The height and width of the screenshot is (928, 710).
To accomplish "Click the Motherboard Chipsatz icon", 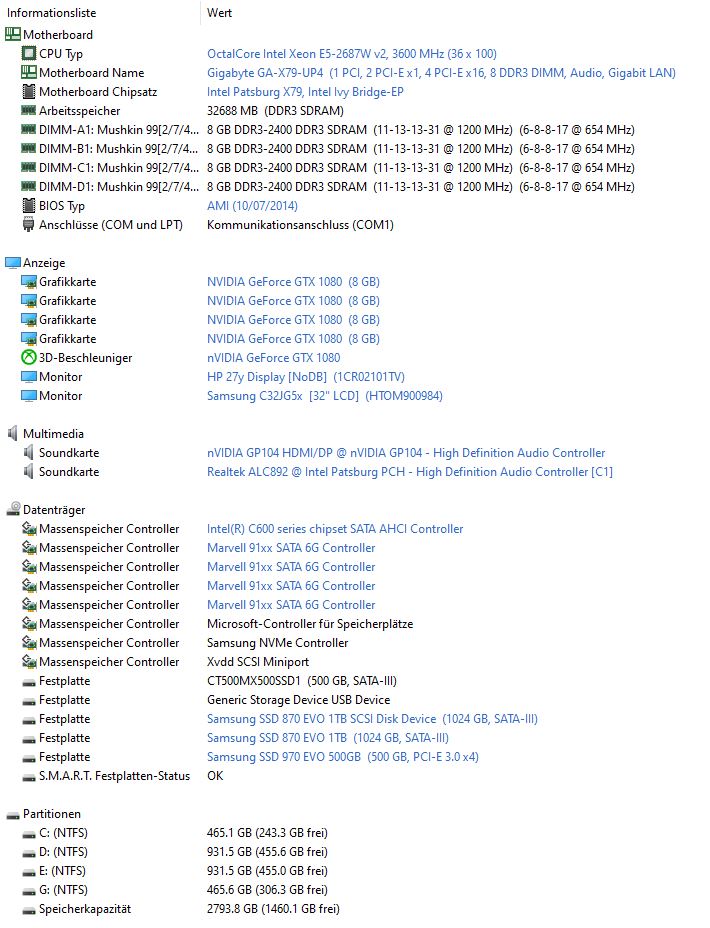I will 28,91.
